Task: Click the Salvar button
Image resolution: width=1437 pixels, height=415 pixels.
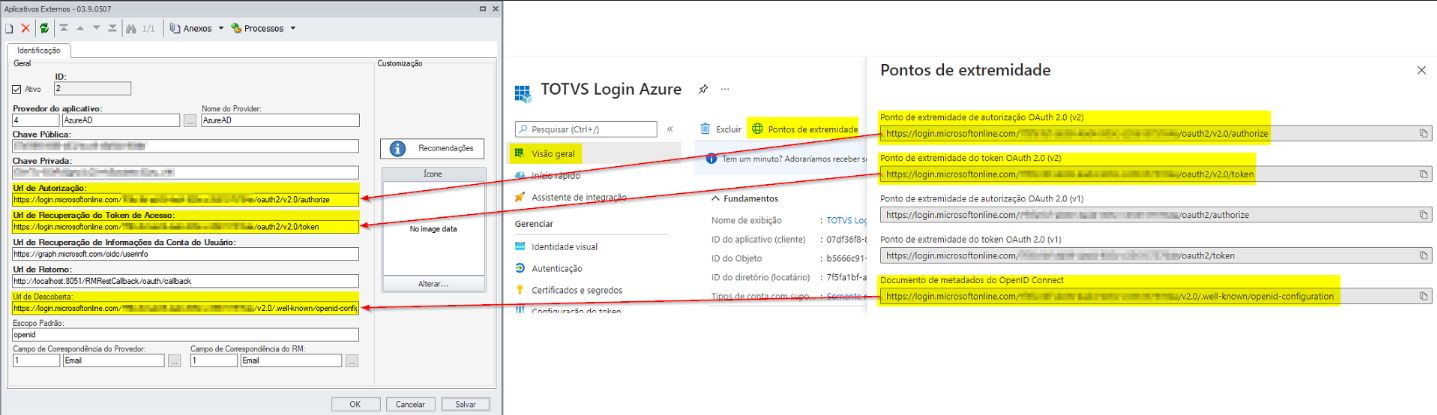Action: tap(465, 405)
